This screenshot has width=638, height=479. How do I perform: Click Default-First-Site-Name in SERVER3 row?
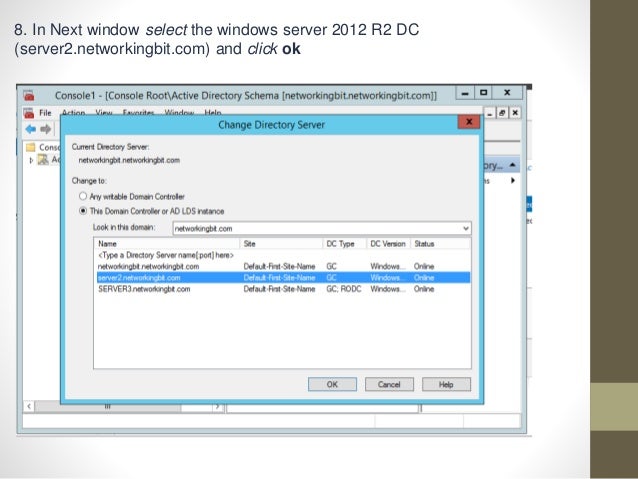pyautogui.click(x=279, y=289)
